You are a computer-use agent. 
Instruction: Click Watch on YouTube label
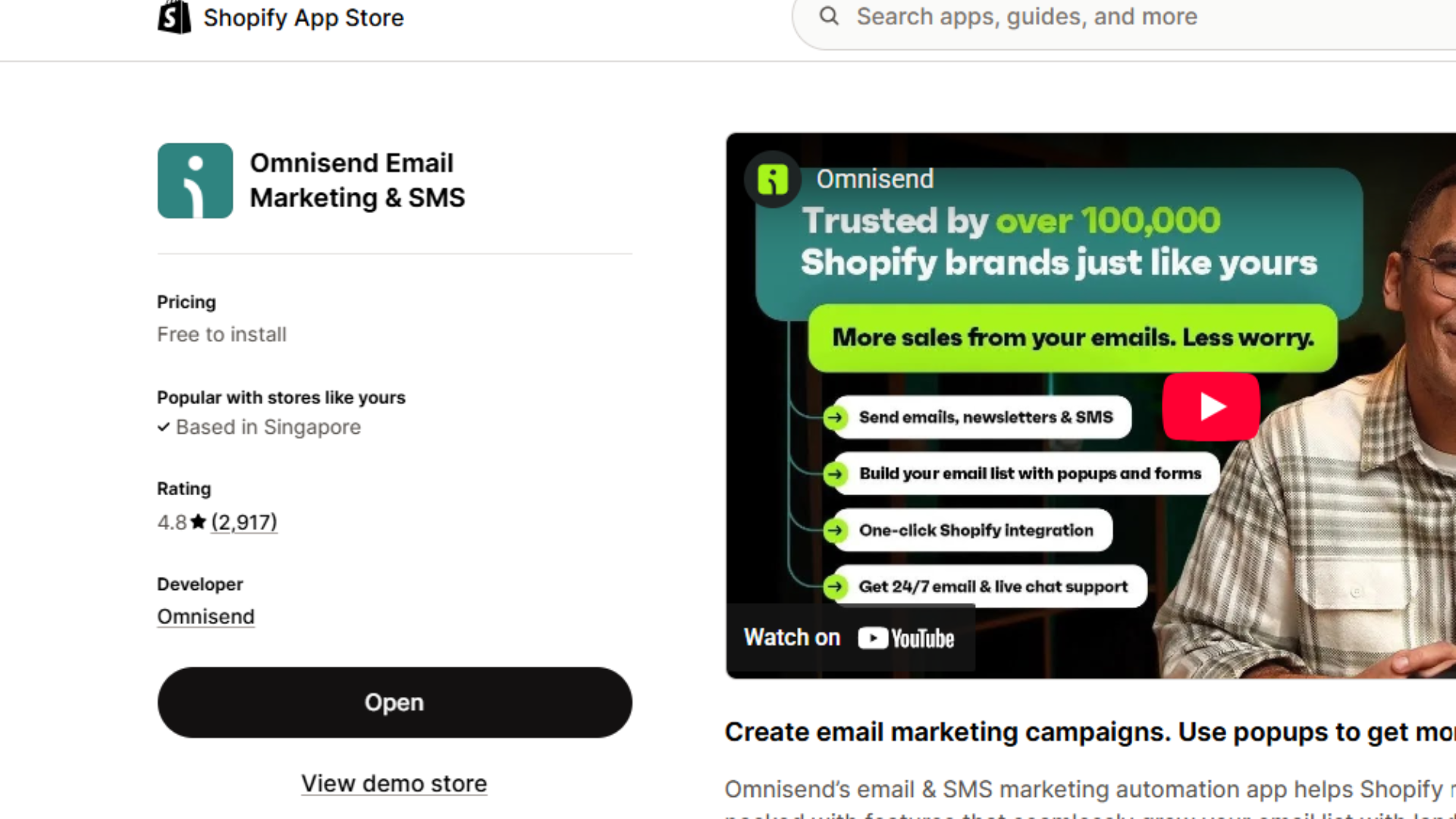coord(792,638)
